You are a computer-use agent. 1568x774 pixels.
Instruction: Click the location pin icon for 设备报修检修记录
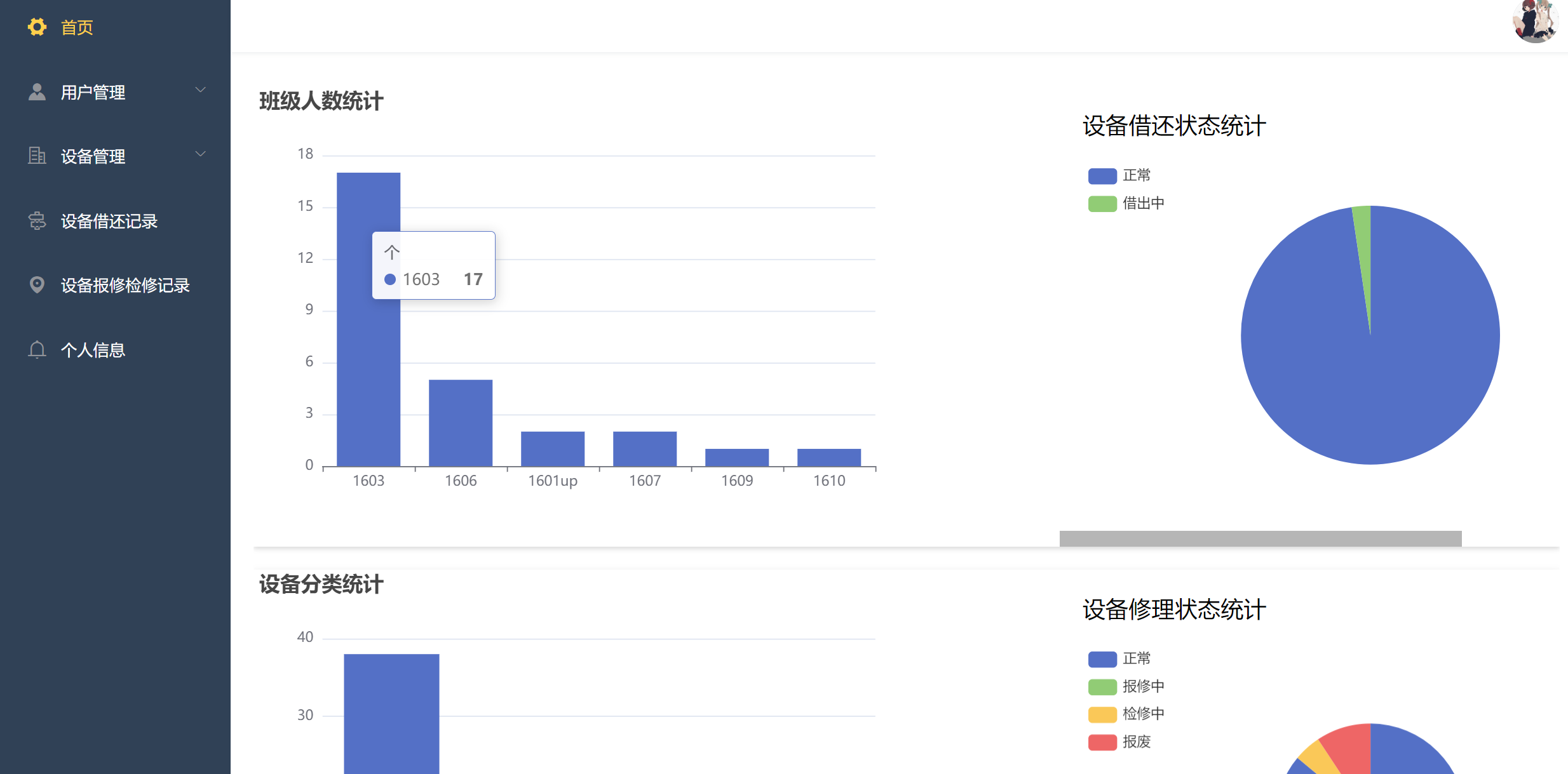click(37, 285)
